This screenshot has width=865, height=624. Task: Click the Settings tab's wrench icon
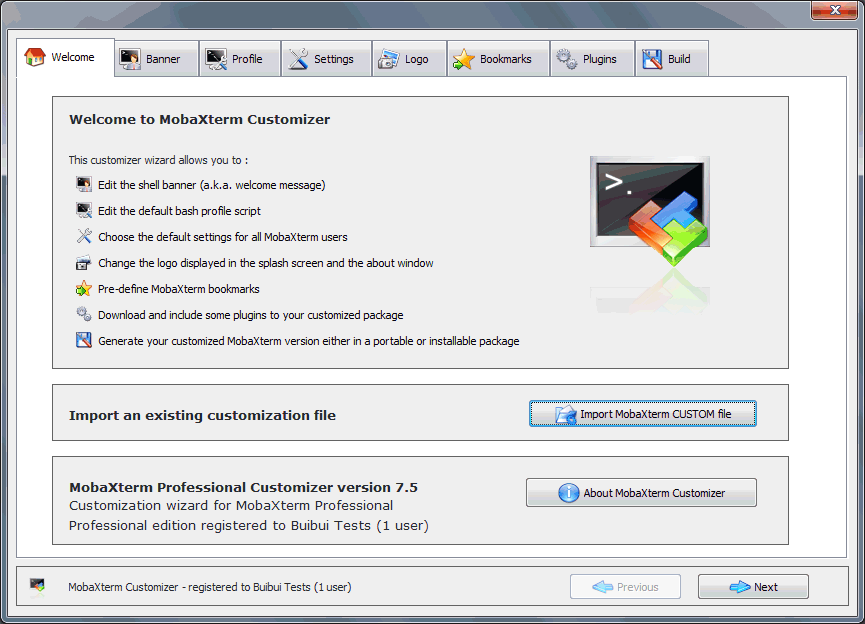(x=298, y=59)
